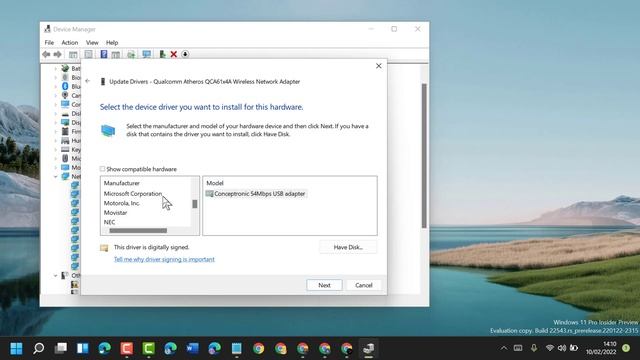The image size is (640, 360).
Task: Open taskbar Search magnifier
Action: [39, 348]
